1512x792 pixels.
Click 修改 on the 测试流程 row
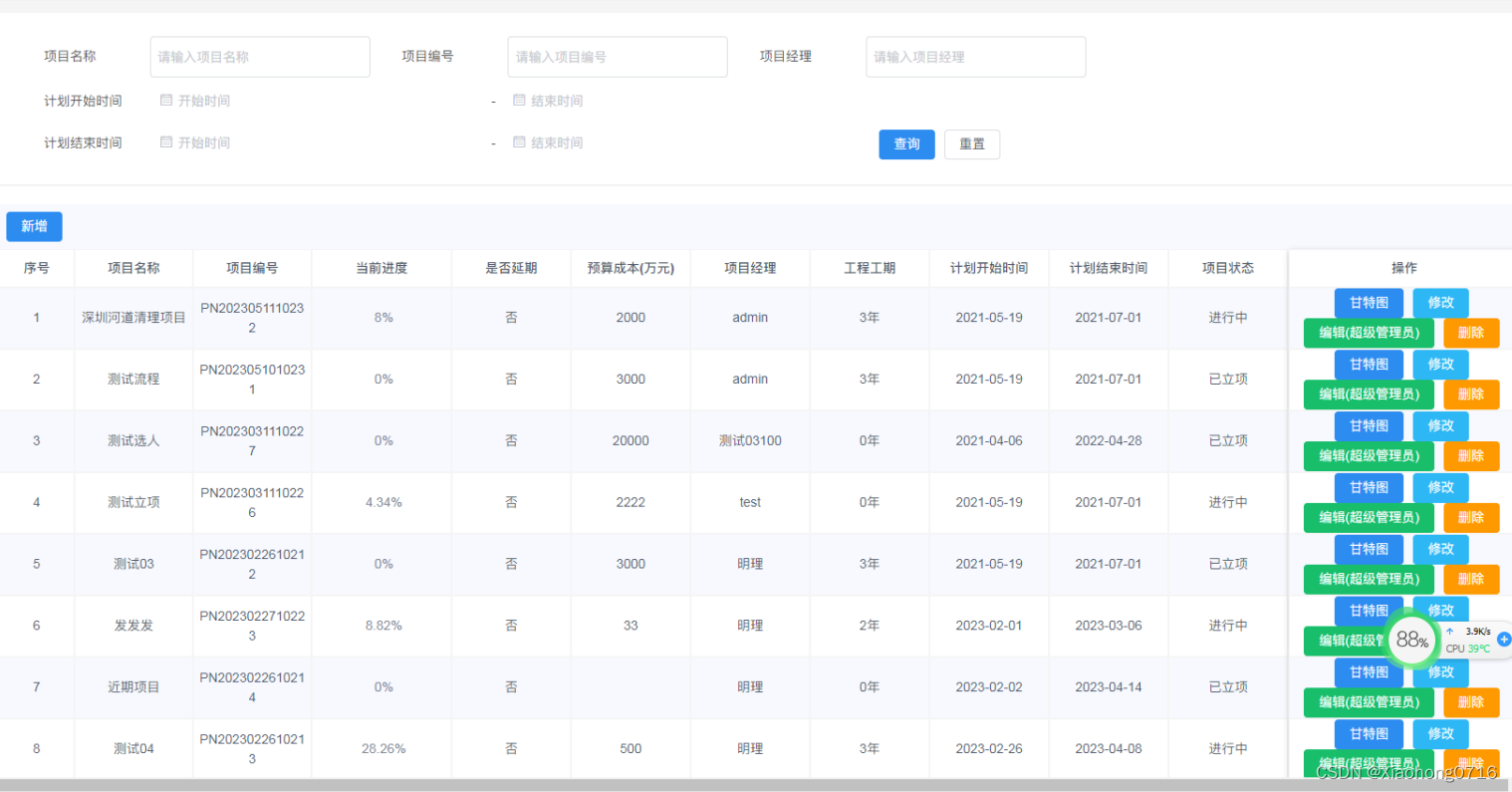click(1440, 365)
